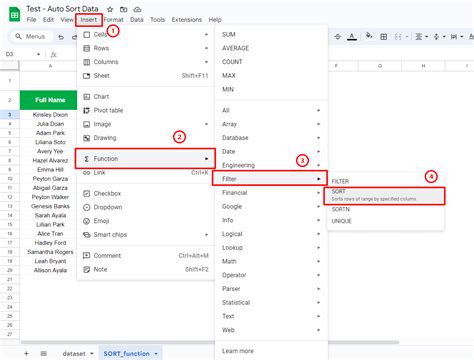
Task: Select Image from the Insert menu
Action: click(x=146, y=124)
